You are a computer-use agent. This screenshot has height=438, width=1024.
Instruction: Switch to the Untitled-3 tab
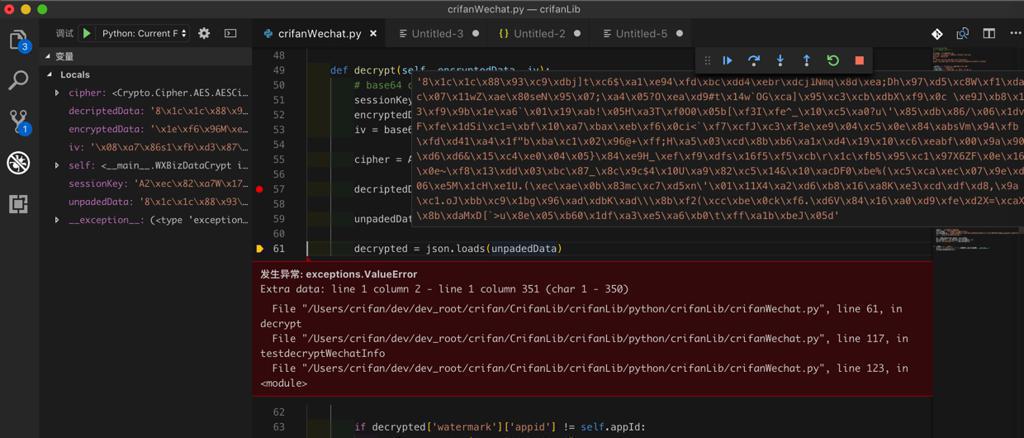437,34
